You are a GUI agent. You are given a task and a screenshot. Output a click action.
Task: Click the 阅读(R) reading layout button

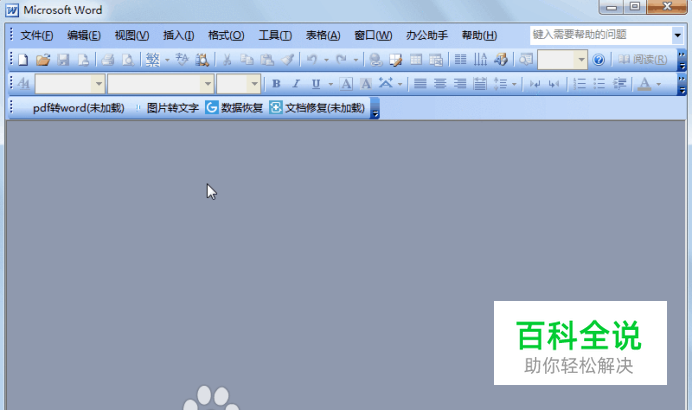pyautogui.click(x=642, y=60)
